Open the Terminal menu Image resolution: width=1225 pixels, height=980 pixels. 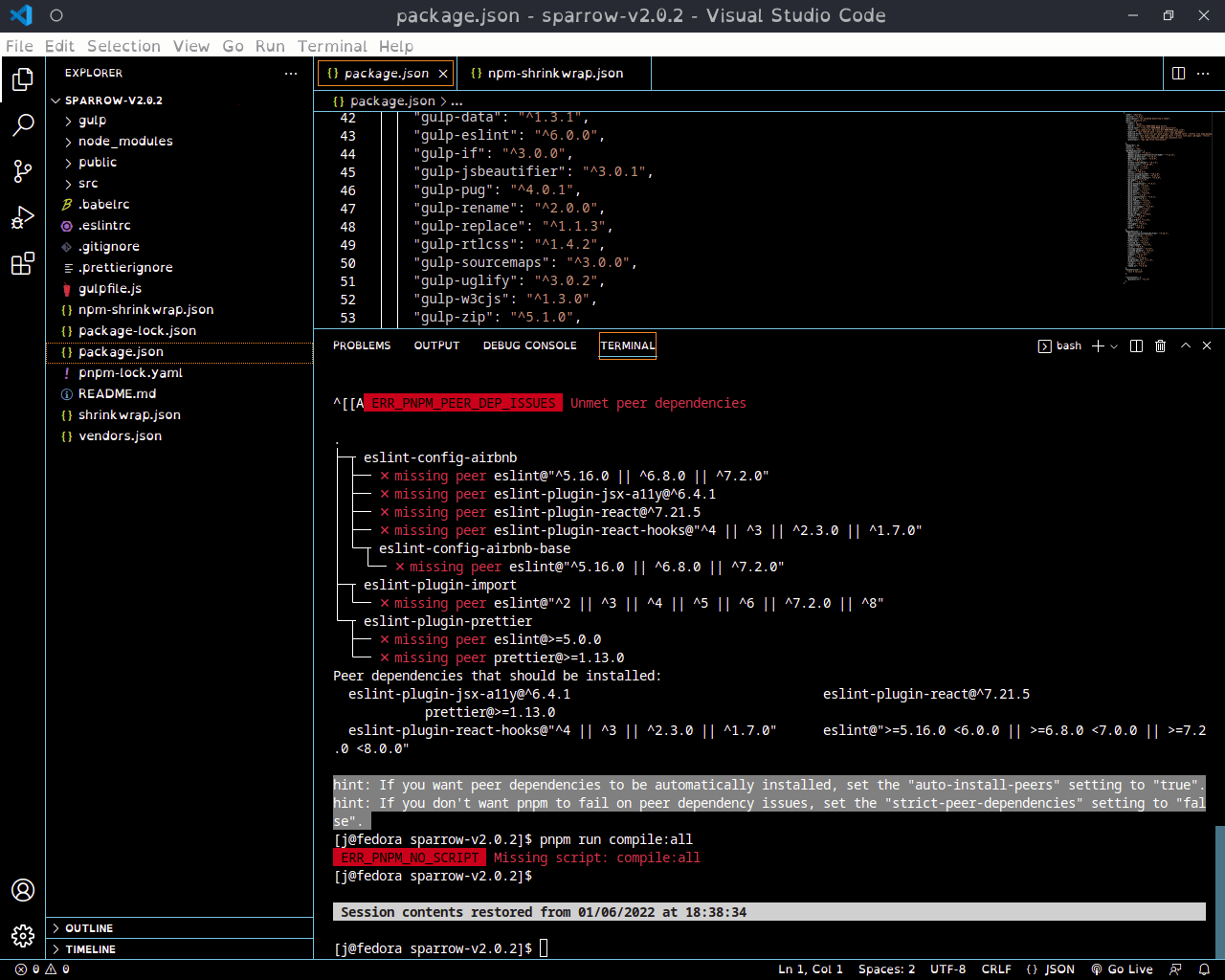coord(332,46)
